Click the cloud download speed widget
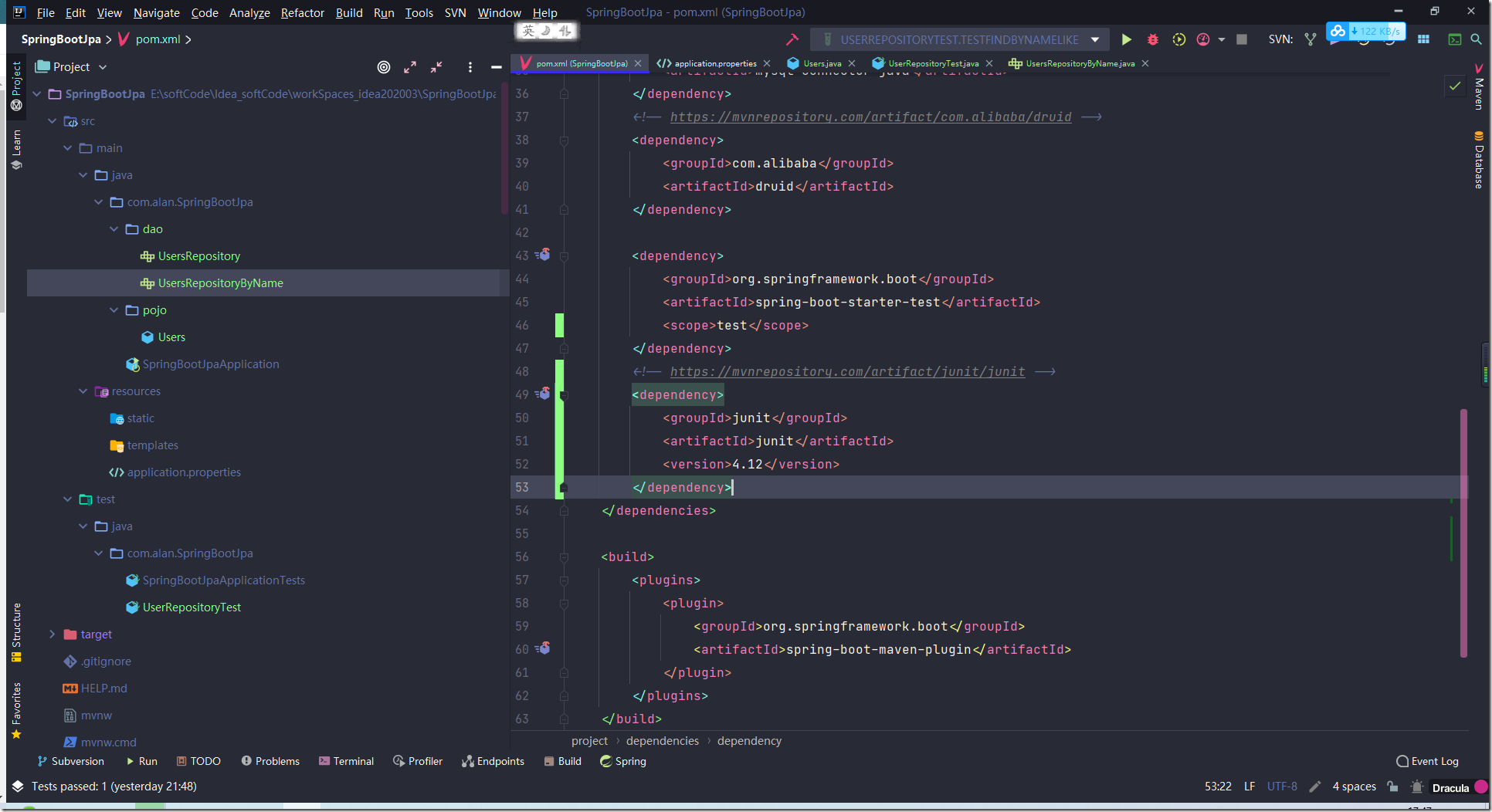 pos(1365,31)
